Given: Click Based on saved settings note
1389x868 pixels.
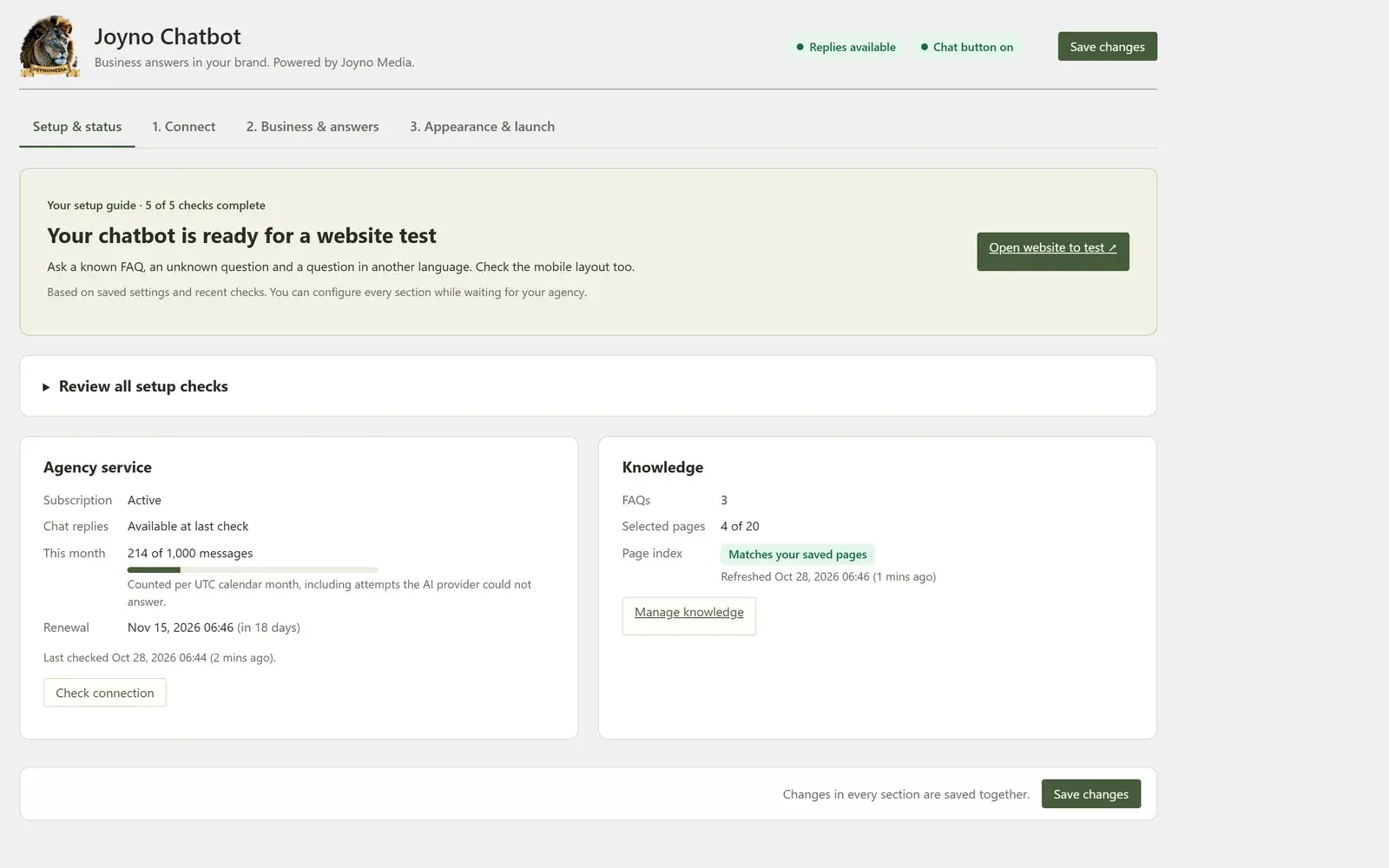Looking at the screenshot, I should tap(317, 293).
